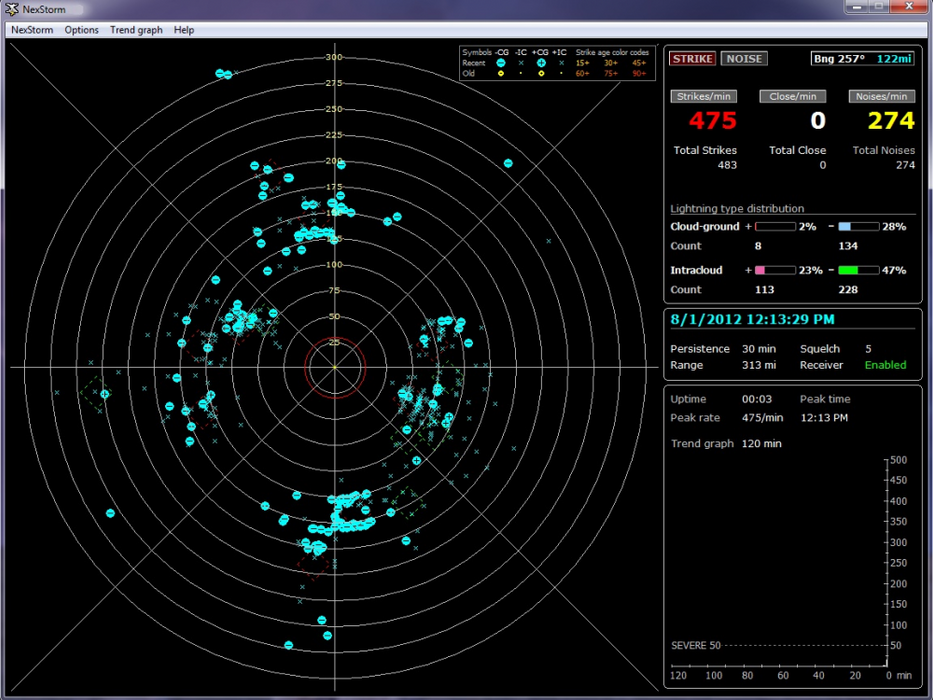Click the NexStorm app icon in title bar
Viewport: 933px width, 700px height.
click(13, 9)
